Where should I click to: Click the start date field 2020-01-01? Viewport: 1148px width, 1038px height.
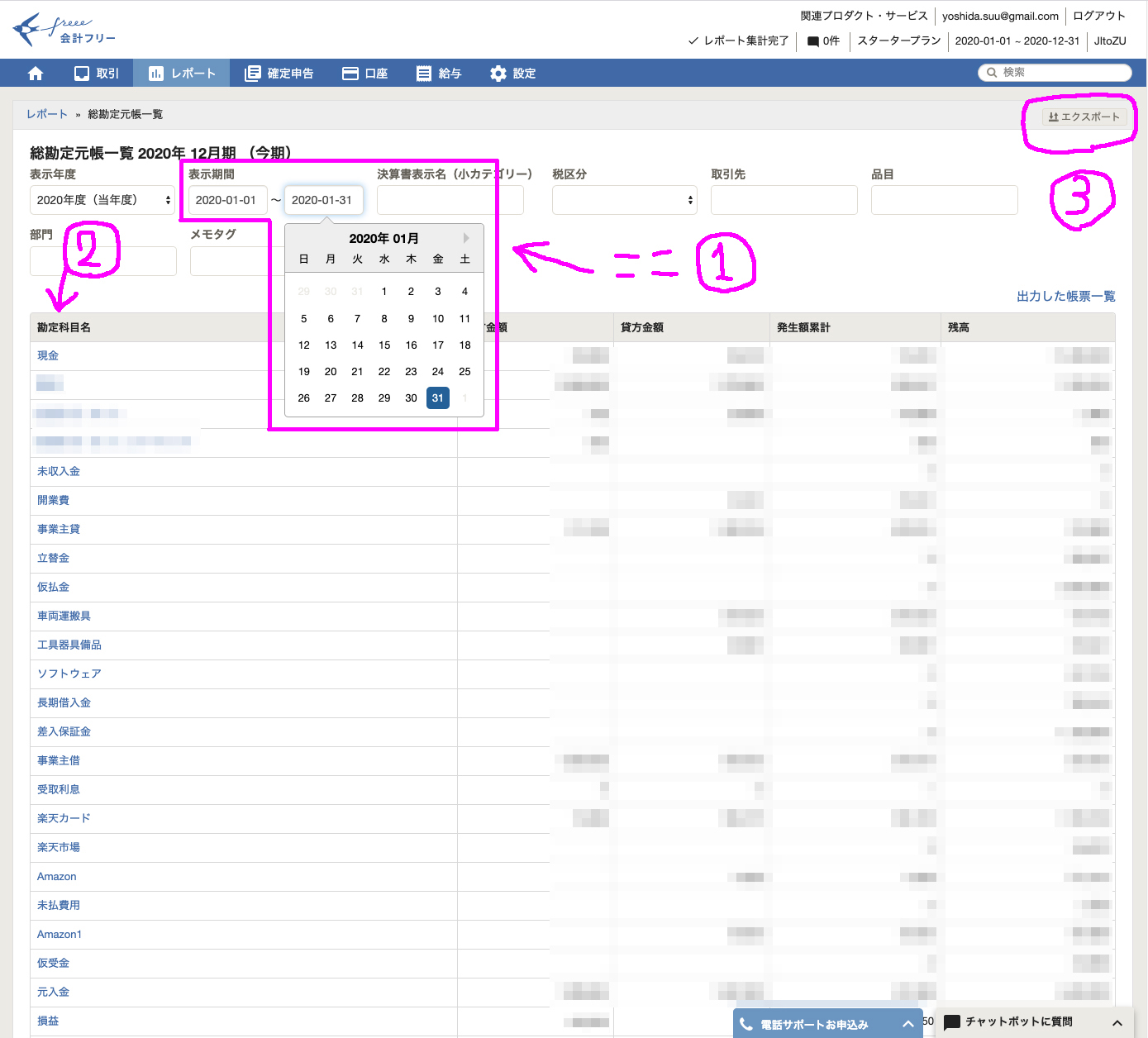pyautogui.click(x=227, y=200)
